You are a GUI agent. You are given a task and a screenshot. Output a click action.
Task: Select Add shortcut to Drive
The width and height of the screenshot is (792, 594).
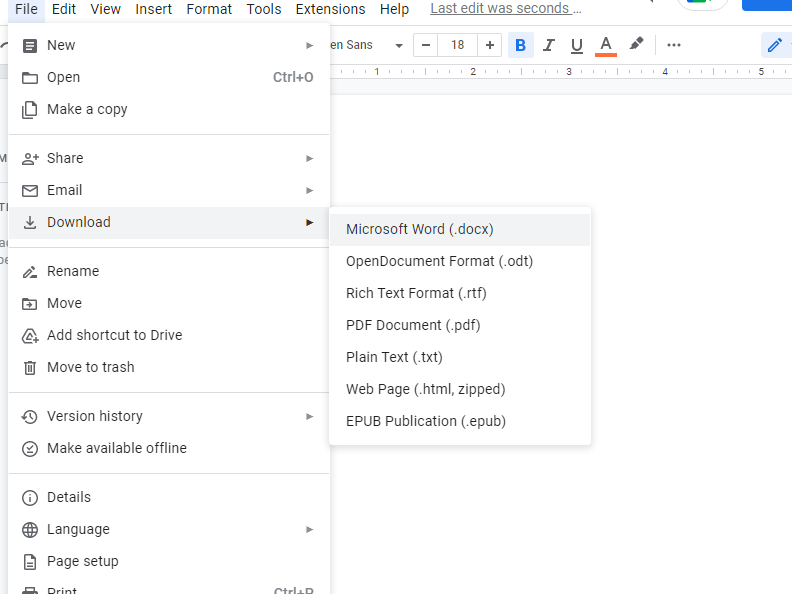(114, 335)
